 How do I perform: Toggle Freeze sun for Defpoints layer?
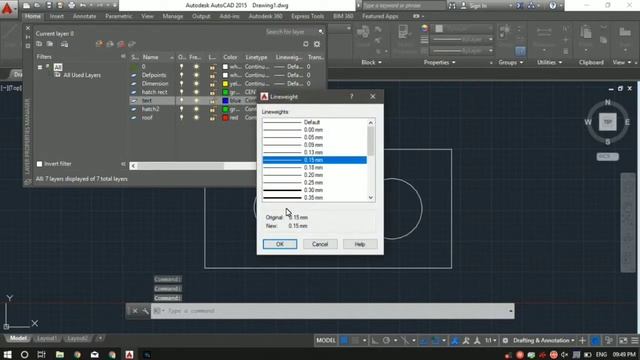(x=196, y=75)
